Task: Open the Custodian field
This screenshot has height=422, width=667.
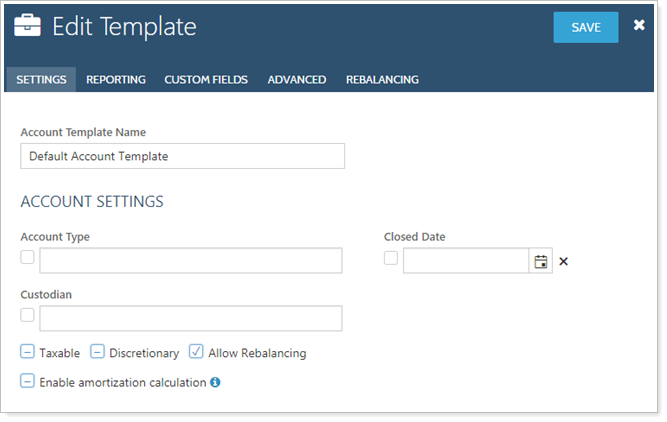Action: 190,318
